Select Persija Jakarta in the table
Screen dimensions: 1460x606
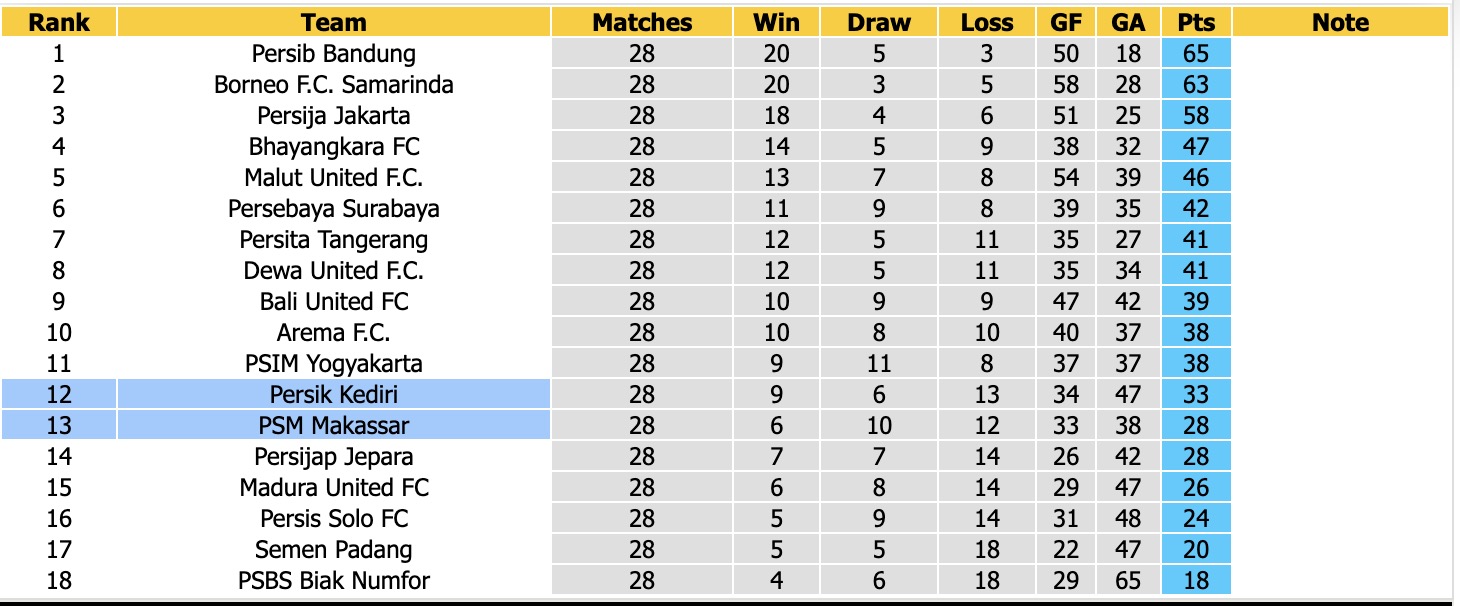pyautogui.click(x=333, y=115)
